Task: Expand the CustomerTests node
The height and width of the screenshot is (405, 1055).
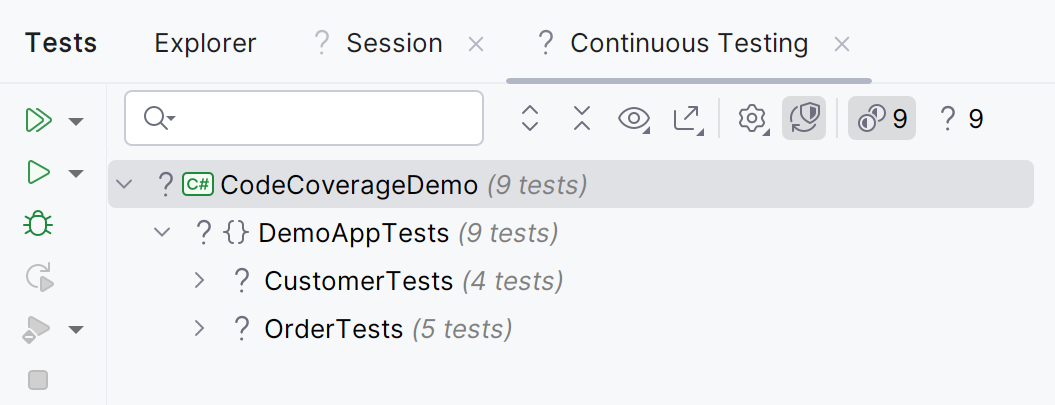Action: click(199, 281)
